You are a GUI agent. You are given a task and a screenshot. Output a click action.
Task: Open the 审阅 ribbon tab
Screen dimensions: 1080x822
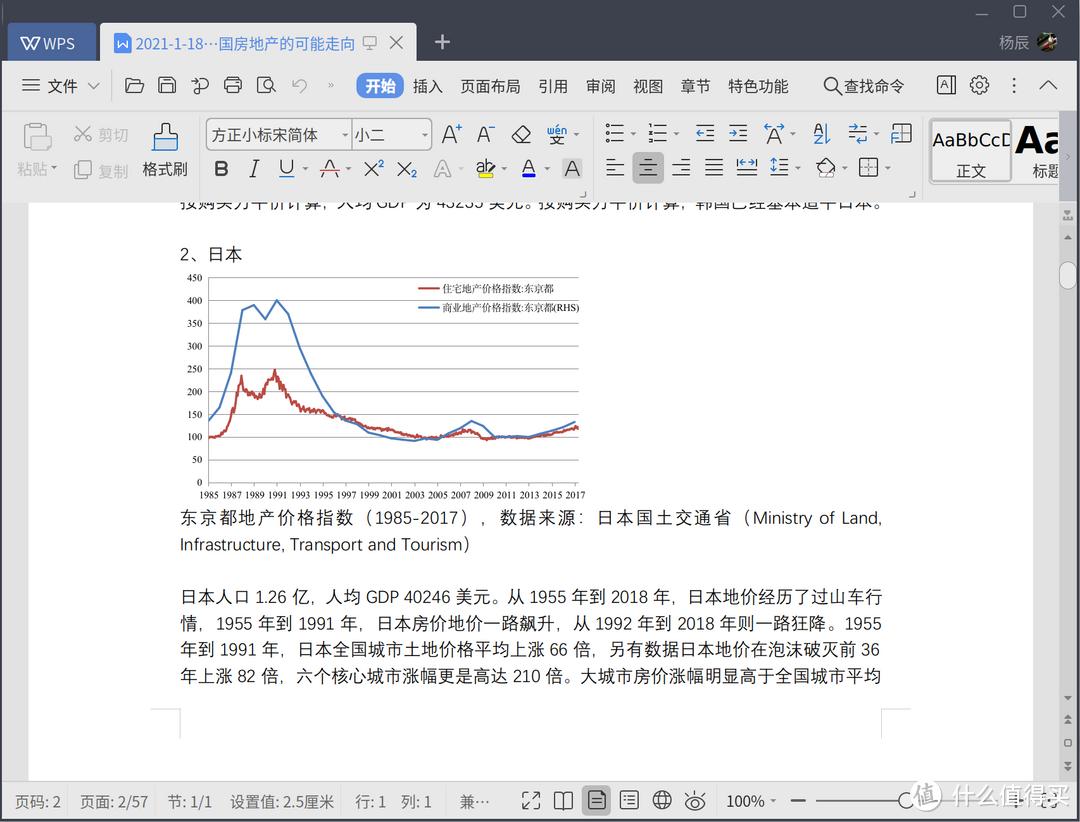coord(600,86)
